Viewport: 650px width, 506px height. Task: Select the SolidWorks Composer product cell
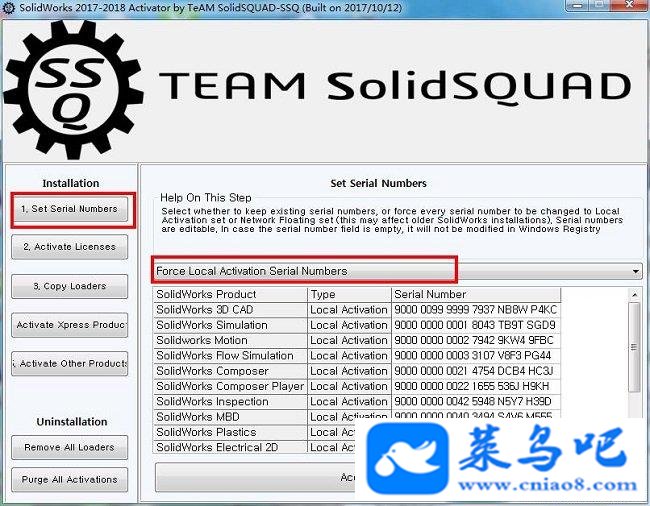[230, 371]
